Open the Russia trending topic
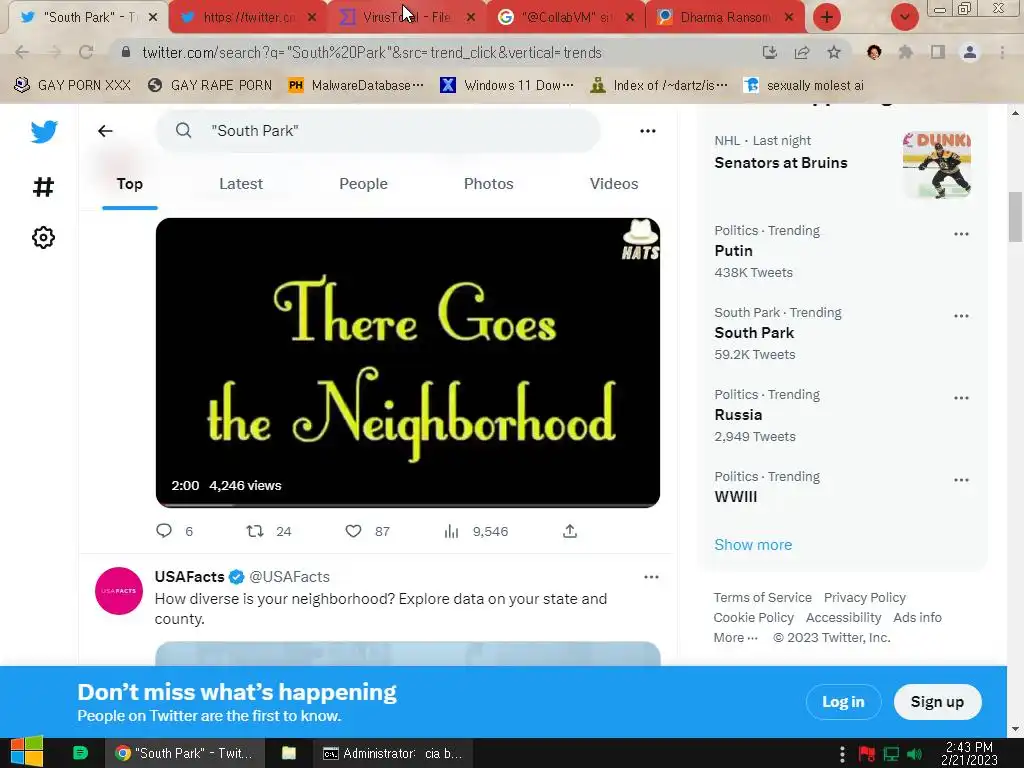Image resolution: width=1024 pixels, height=768 pixels. coord(738,415)
